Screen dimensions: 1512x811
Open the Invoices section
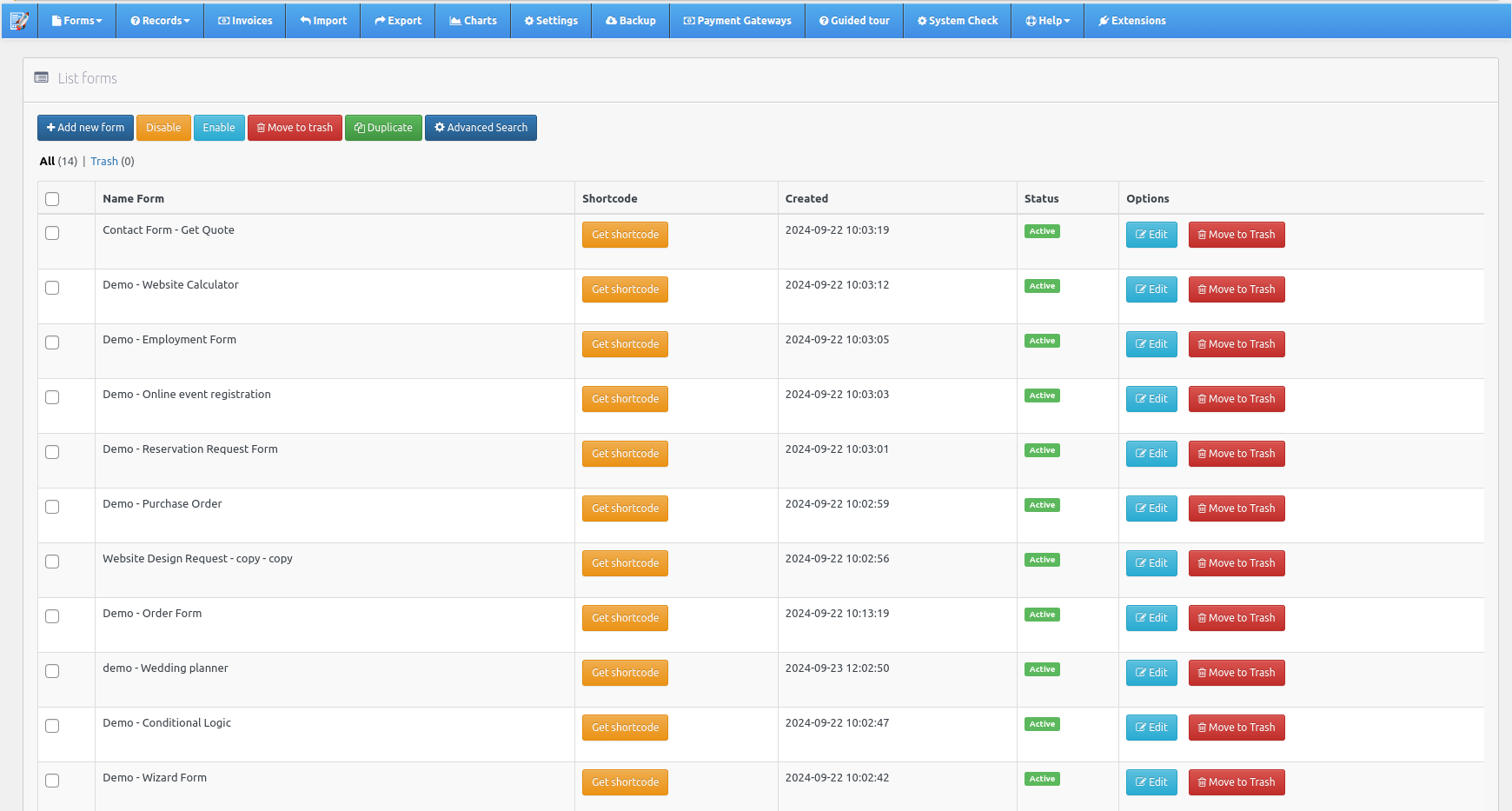(244, 20)
